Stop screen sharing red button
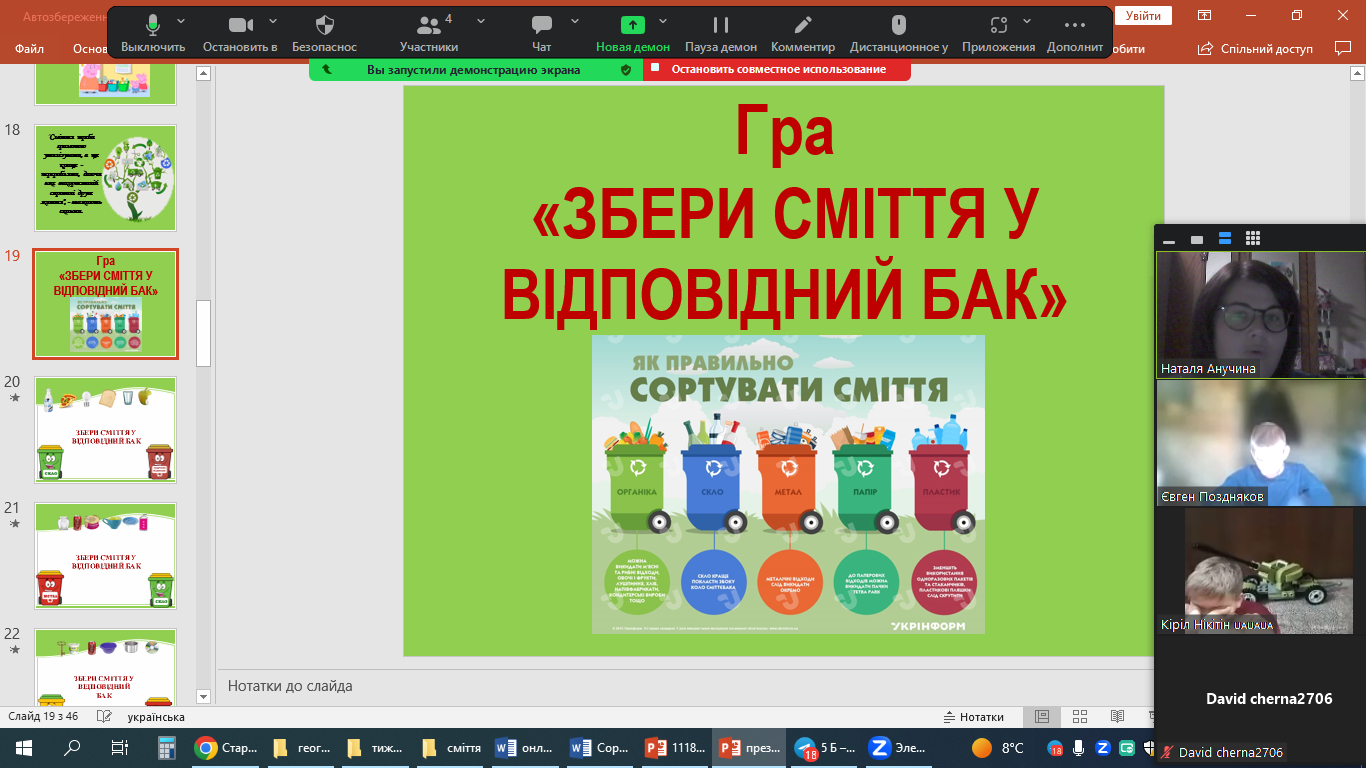 coord(777,69)
